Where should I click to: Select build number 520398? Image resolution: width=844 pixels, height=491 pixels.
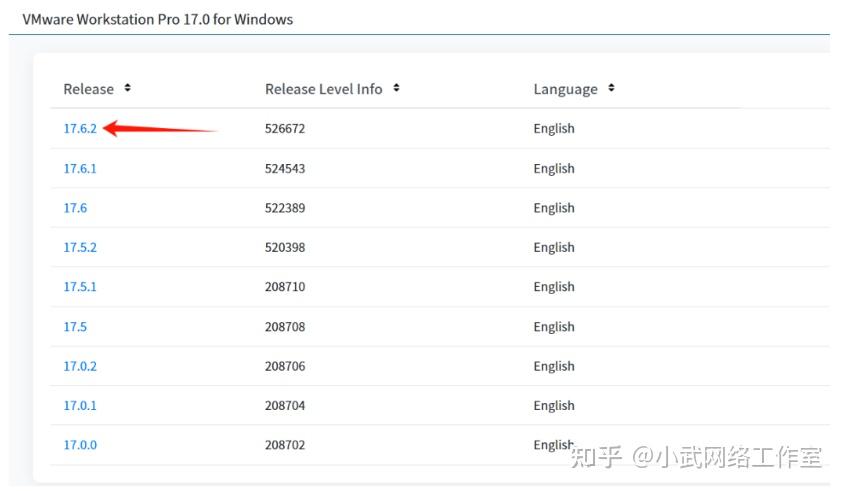(x=285, y=247)
